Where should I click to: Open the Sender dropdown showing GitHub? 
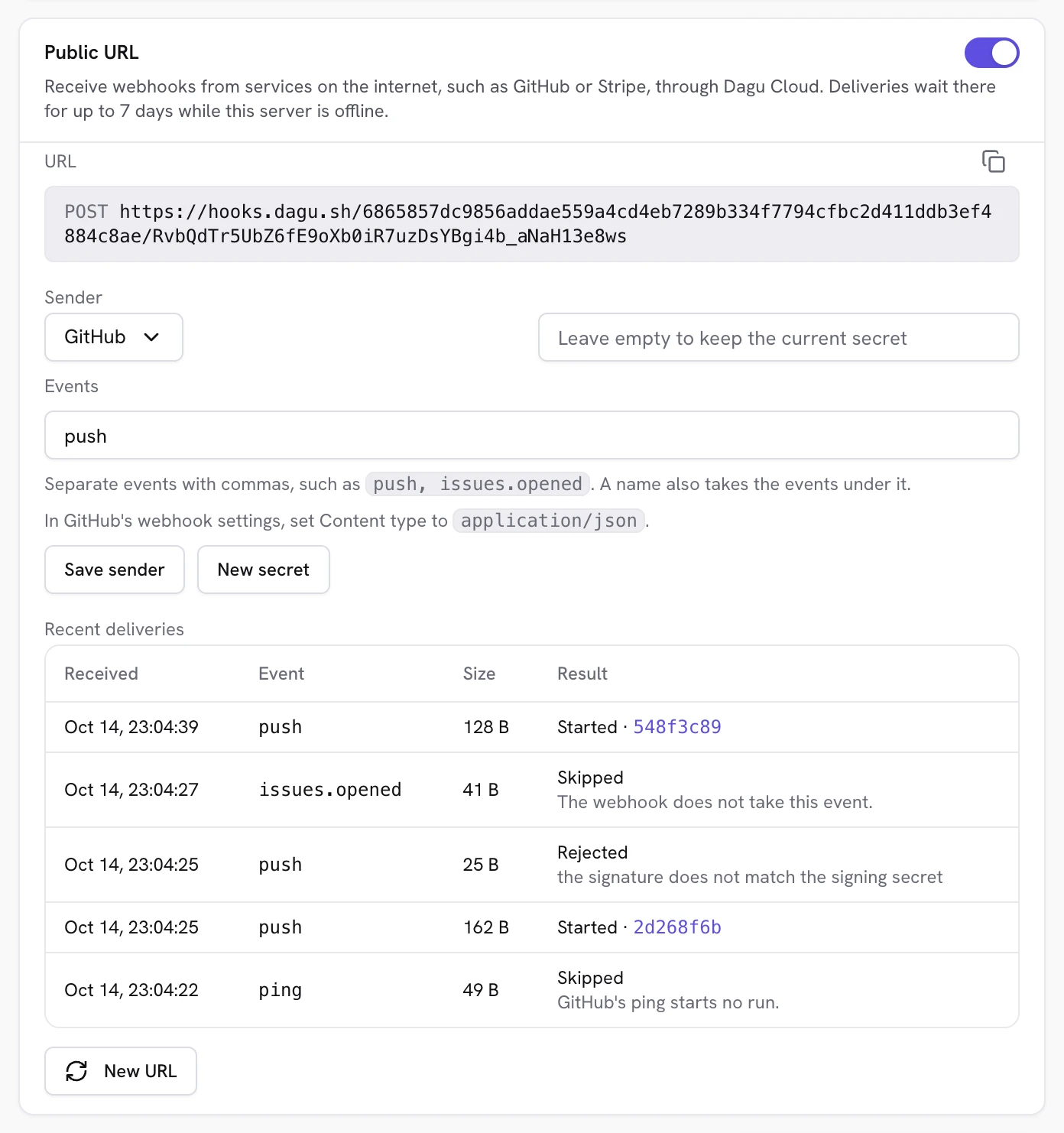[114, 337]
